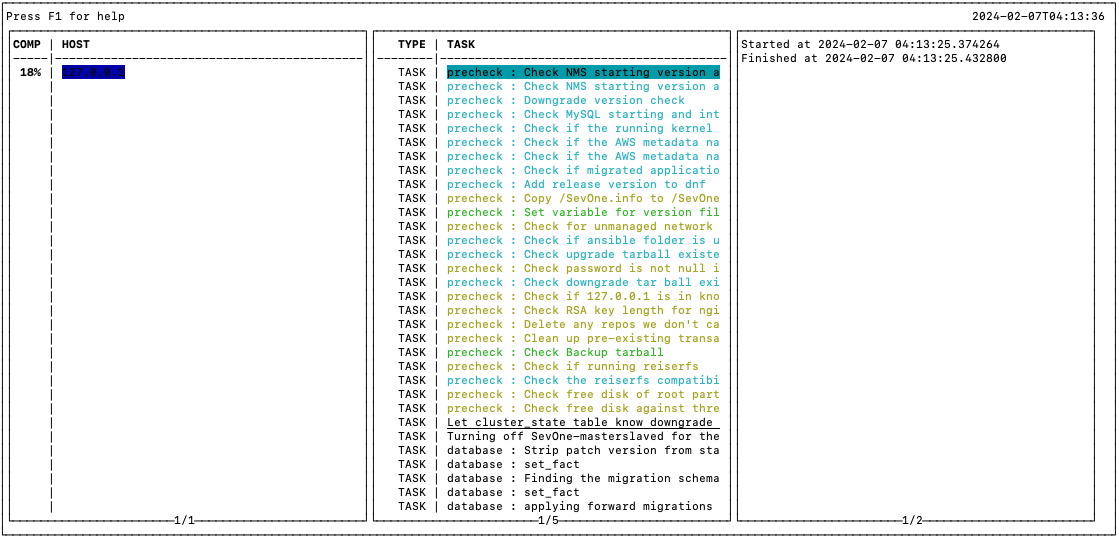Click the 2024-02-07T04:13:36 timestamp
The height and width of the screenshot is (540, 1119).
(1038, 16)
